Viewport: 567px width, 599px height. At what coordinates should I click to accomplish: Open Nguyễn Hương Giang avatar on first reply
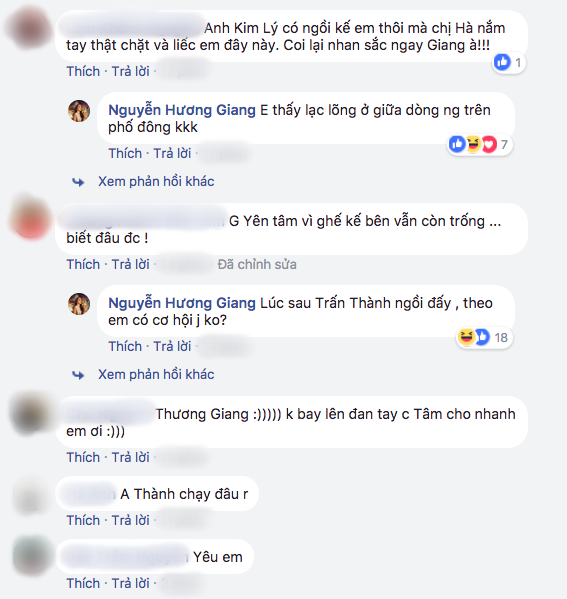pyautogui.click(x=79, y=111)
